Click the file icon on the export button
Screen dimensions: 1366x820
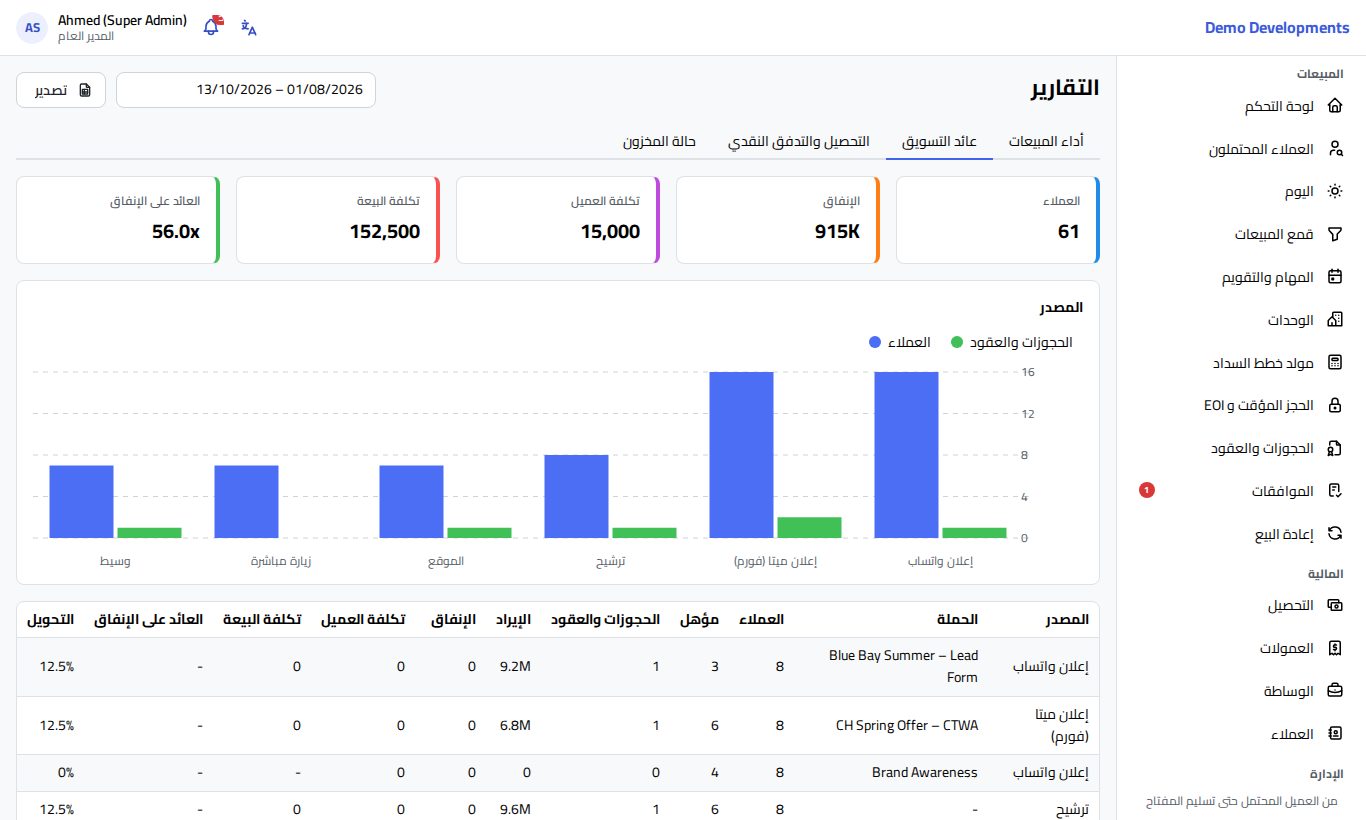[x=85, y=90]
